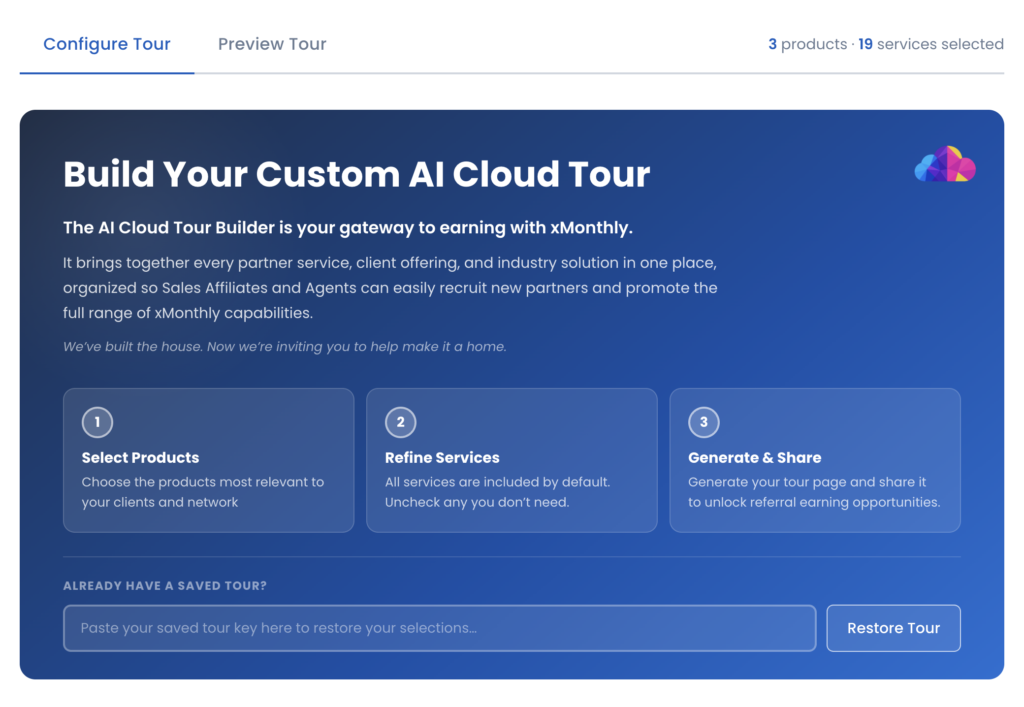The width and height of the screenshot is (1024, 707).
Task: Click the step 2 number circle
Action: coord(400,422)
